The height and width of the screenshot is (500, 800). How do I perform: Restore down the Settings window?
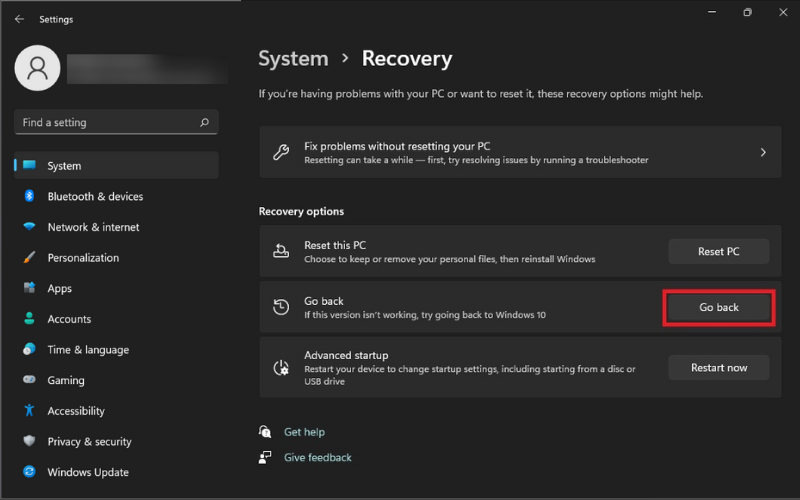(747, 12)
